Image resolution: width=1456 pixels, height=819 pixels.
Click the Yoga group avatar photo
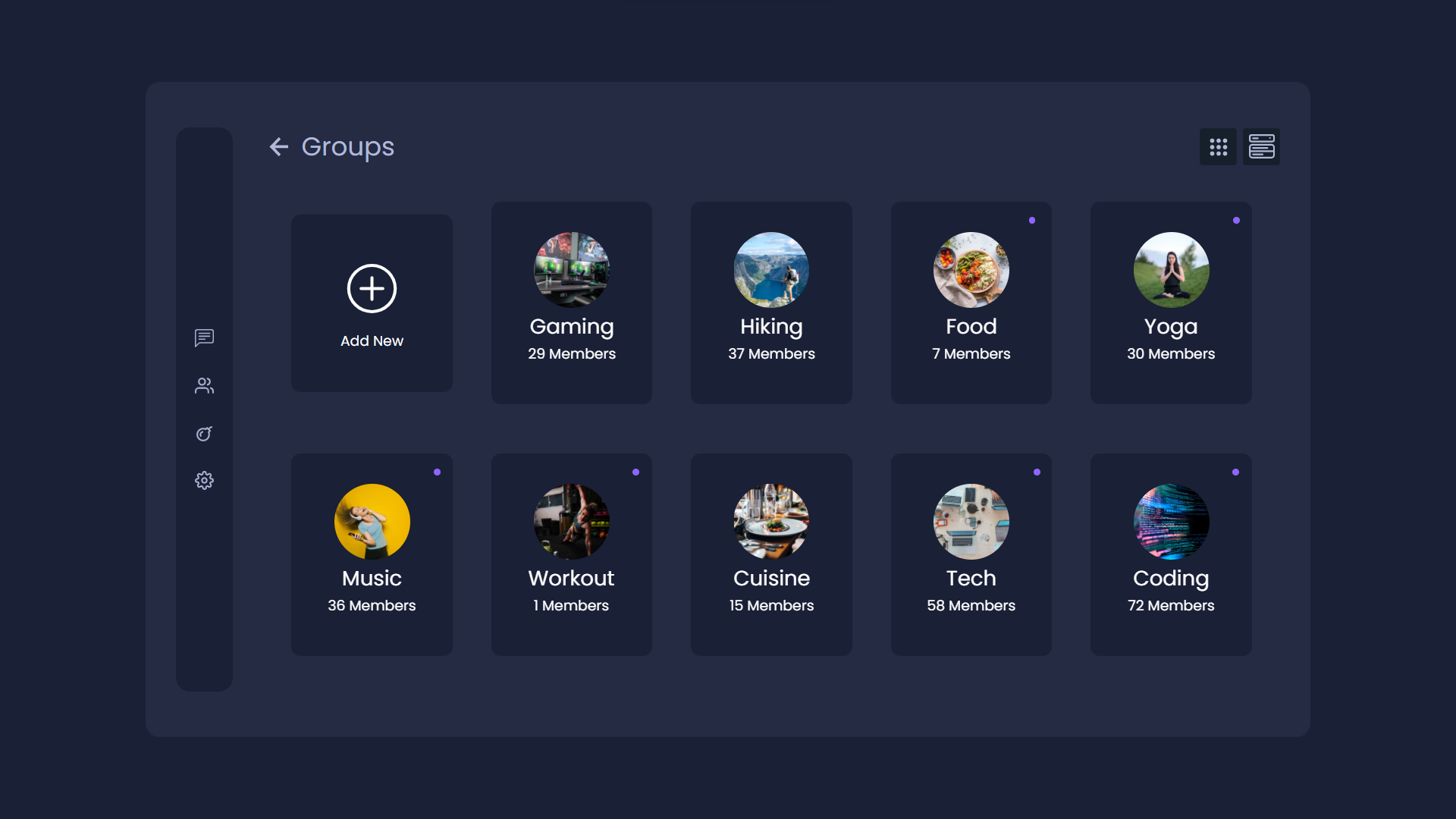1170,270
